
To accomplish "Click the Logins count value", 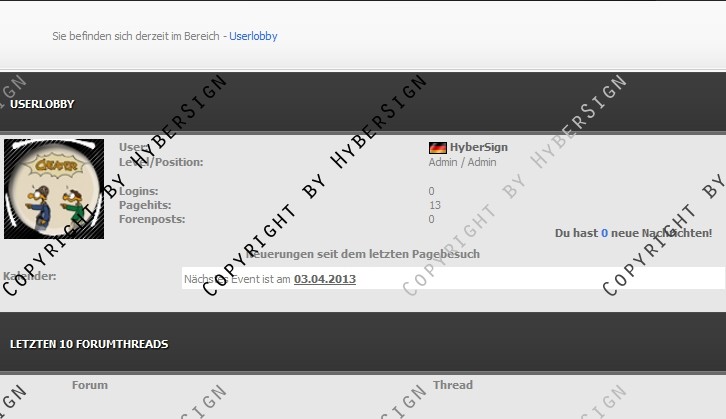I will coord(431,191).
